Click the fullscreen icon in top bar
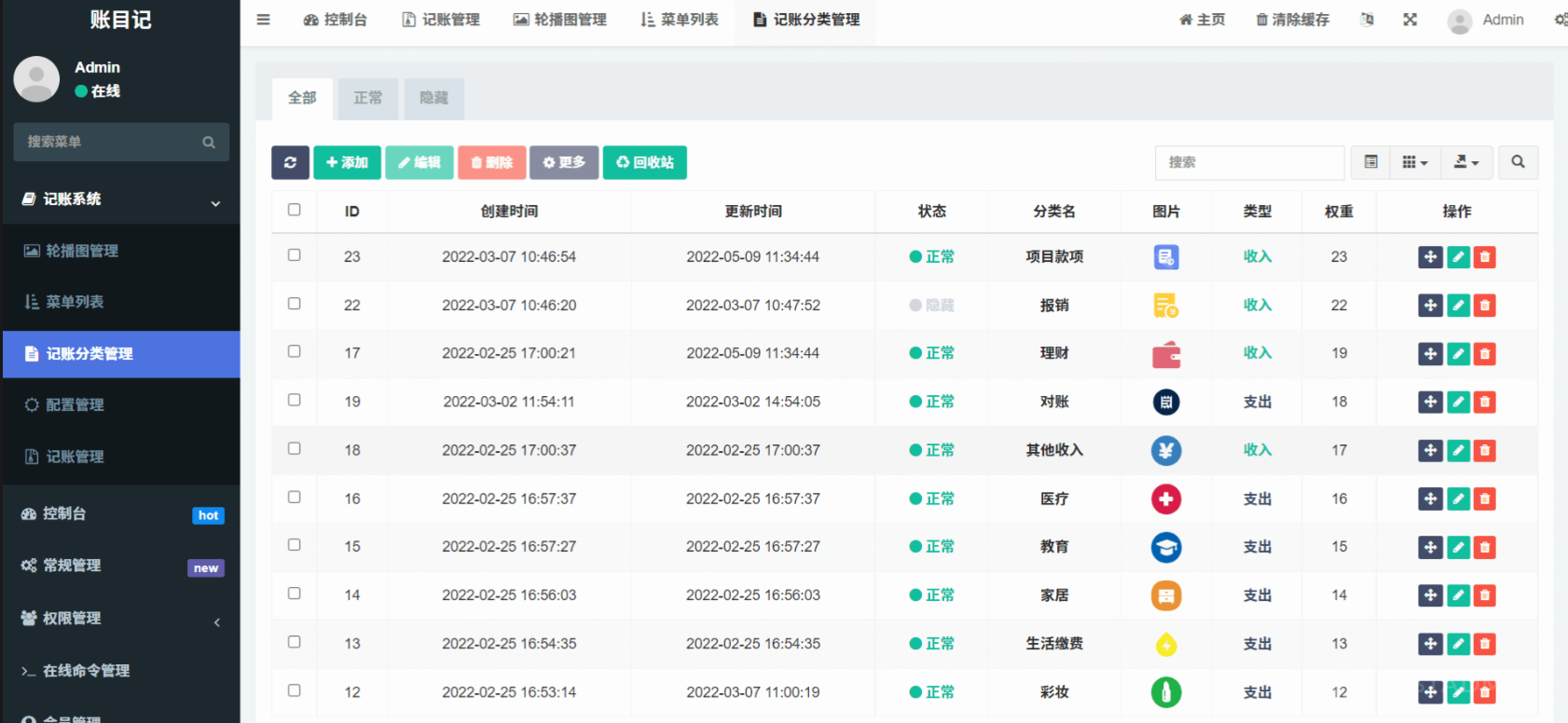1568x723 pixels. pos(1410,20)
